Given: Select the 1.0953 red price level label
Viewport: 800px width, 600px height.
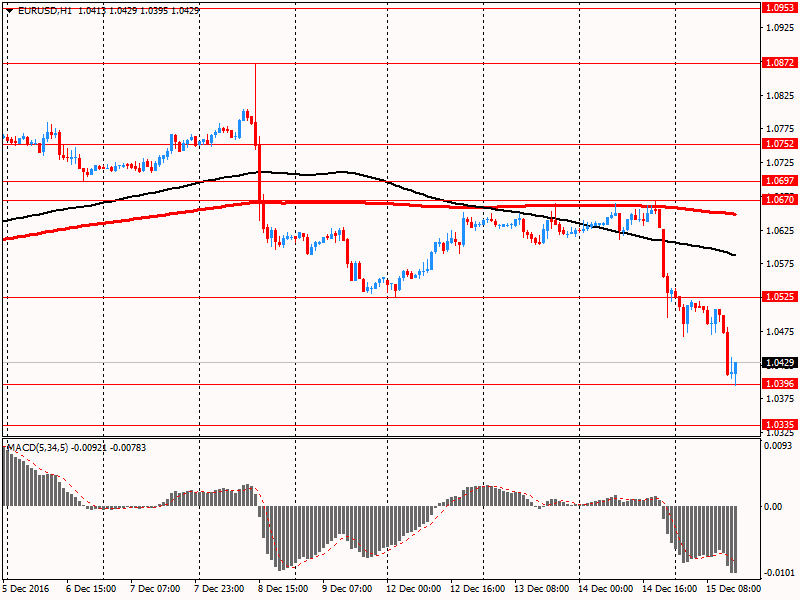Looking at the screenshot, I should (780, 8).
